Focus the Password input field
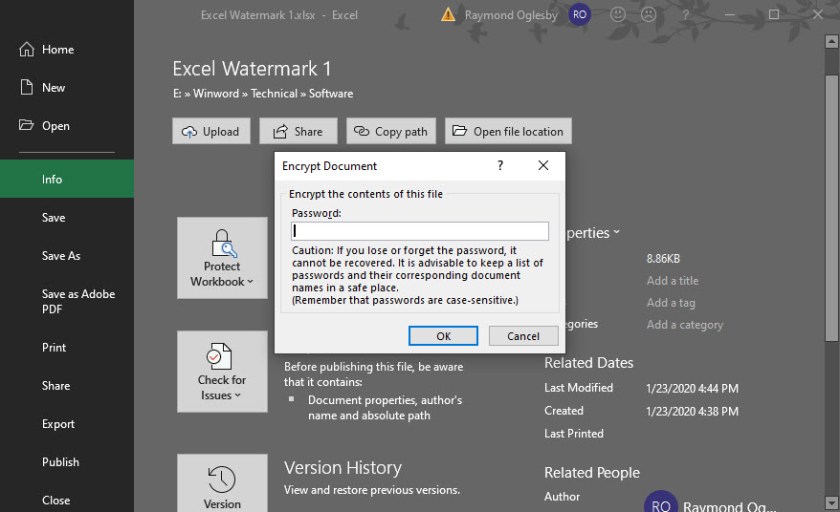 pos(419,231)
